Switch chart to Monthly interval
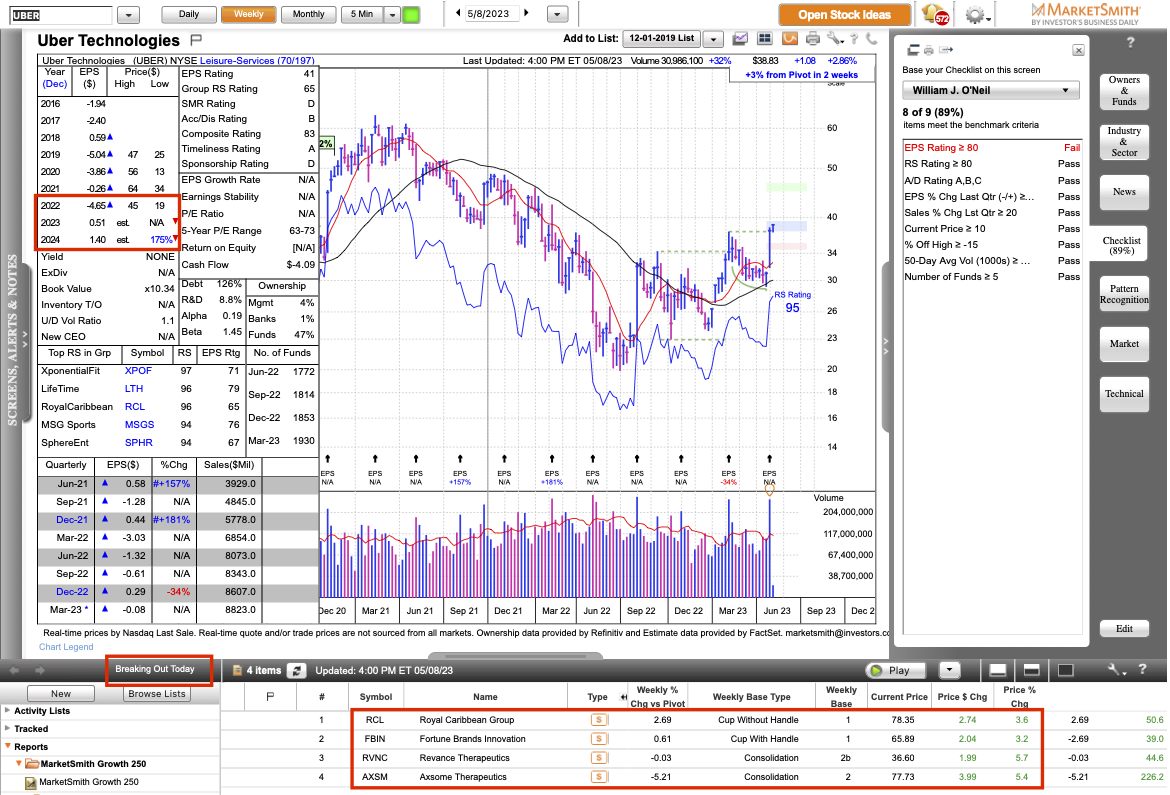The height and width of the screenshot is (795, 1170). 308,14
